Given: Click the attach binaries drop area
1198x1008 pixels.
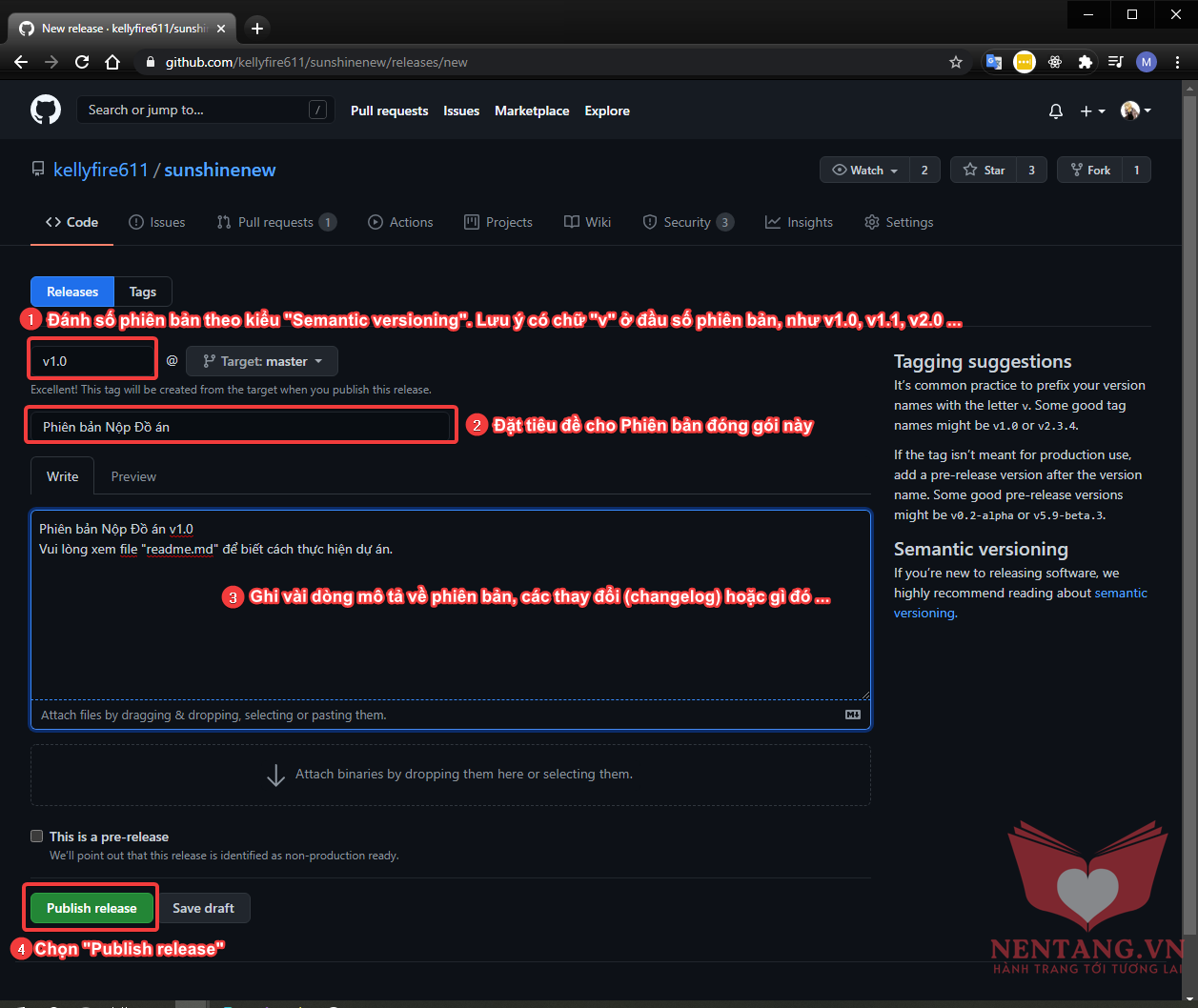Looking at the screenshot, I should pyautogui.click(x=450, y=775).
